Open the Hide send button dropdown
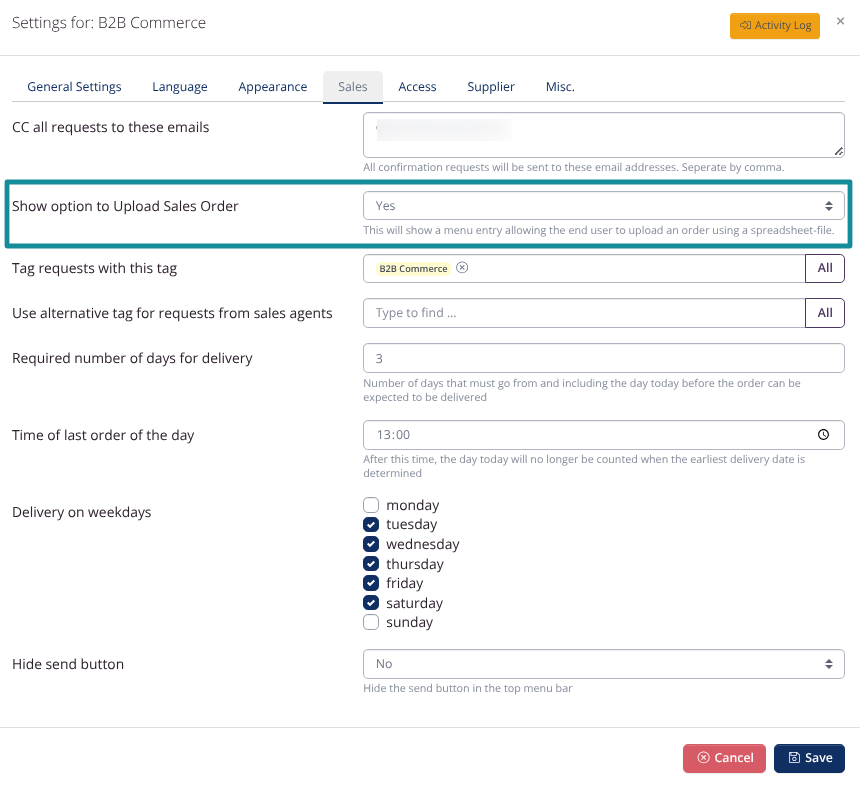This screenshot has width=860, height=787. pos(603,664)
